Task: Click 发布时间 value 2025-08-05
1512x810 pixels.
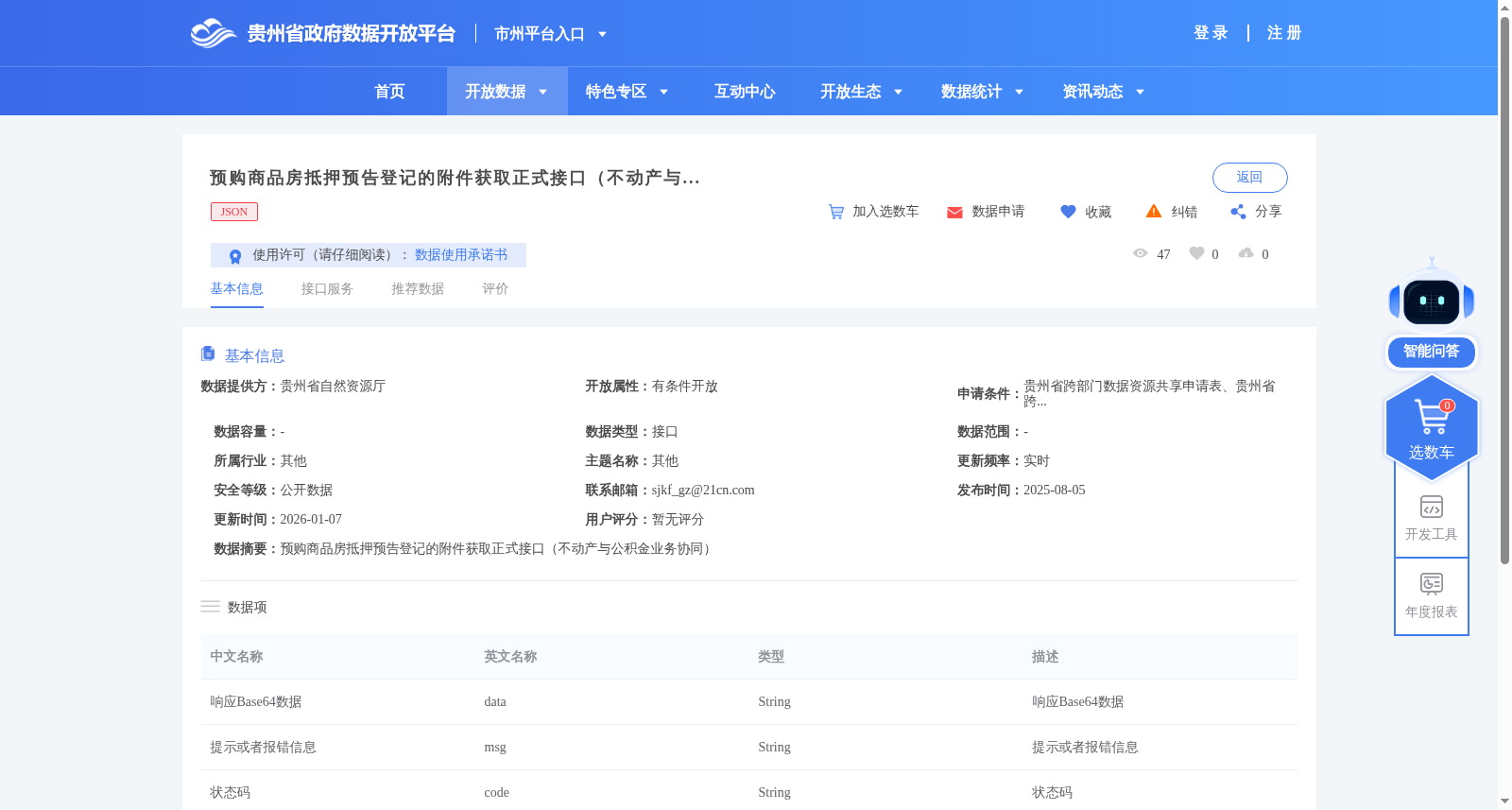Action: [x=1055, y=491]
